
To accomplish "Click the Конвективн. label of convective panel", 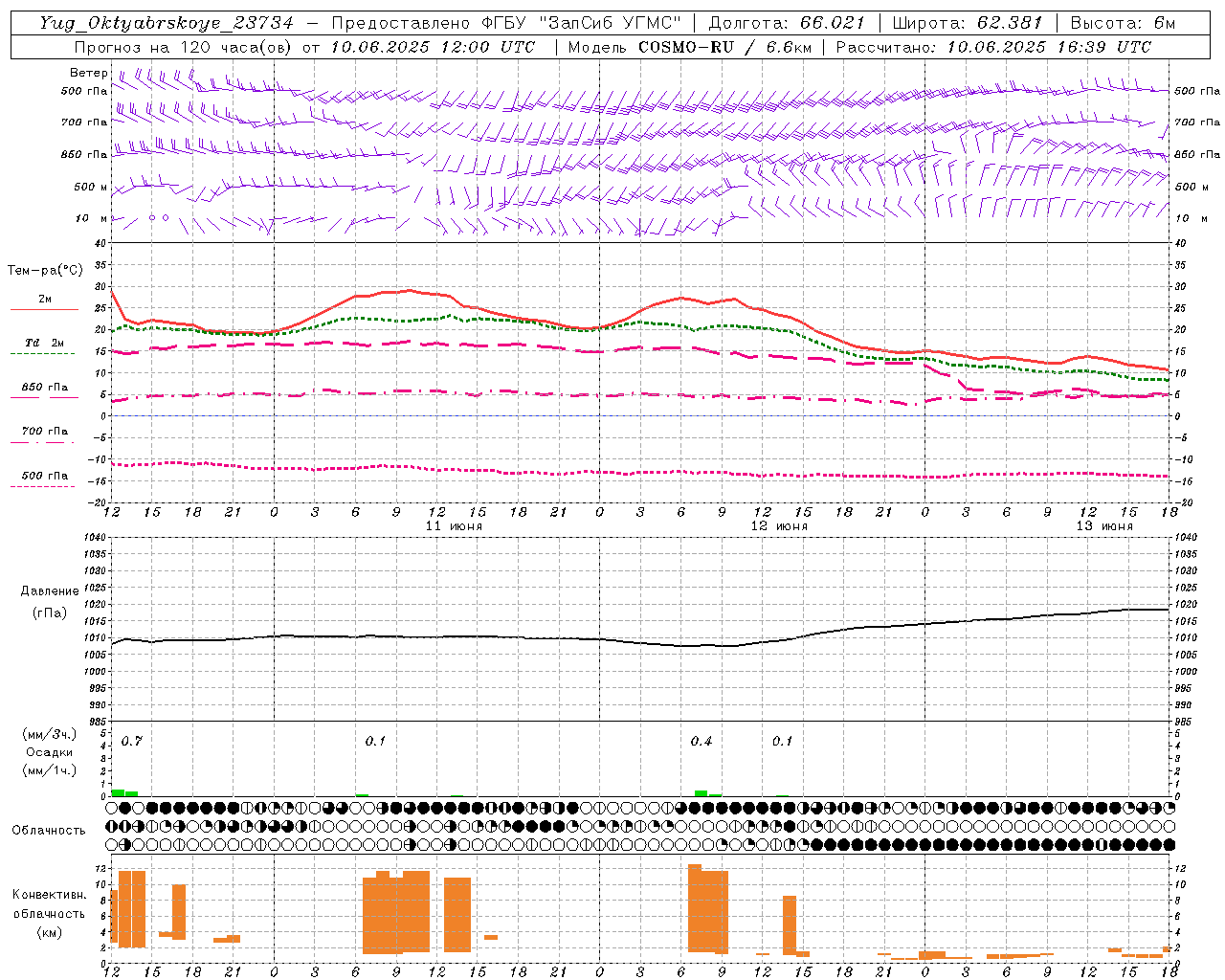I will click(49, 895).
